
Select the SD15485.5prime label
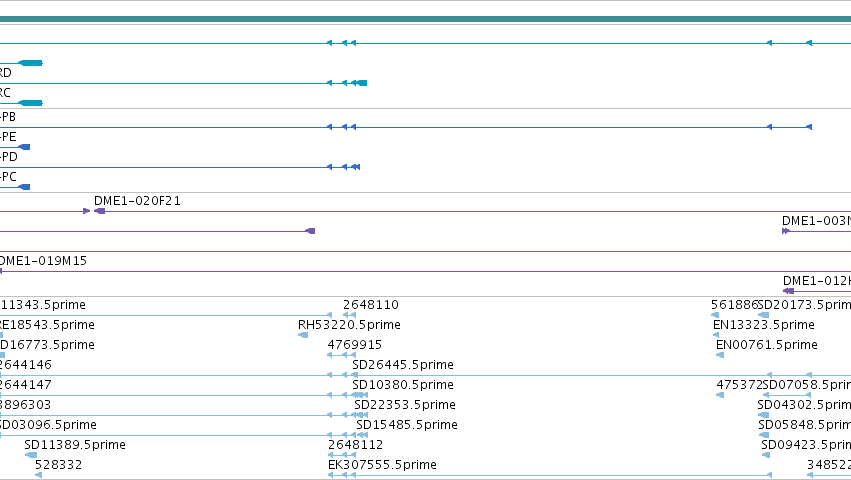click(x=407, y=425)
